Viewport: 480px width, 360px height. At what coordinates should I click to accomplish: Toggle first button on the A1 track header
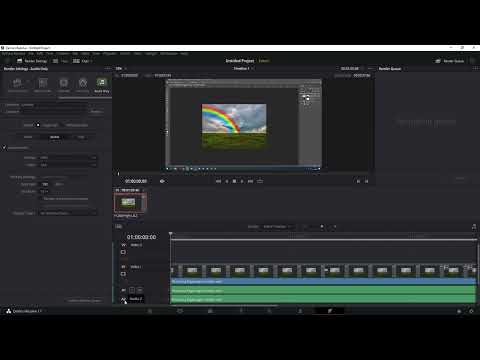(x=132, y=290)
